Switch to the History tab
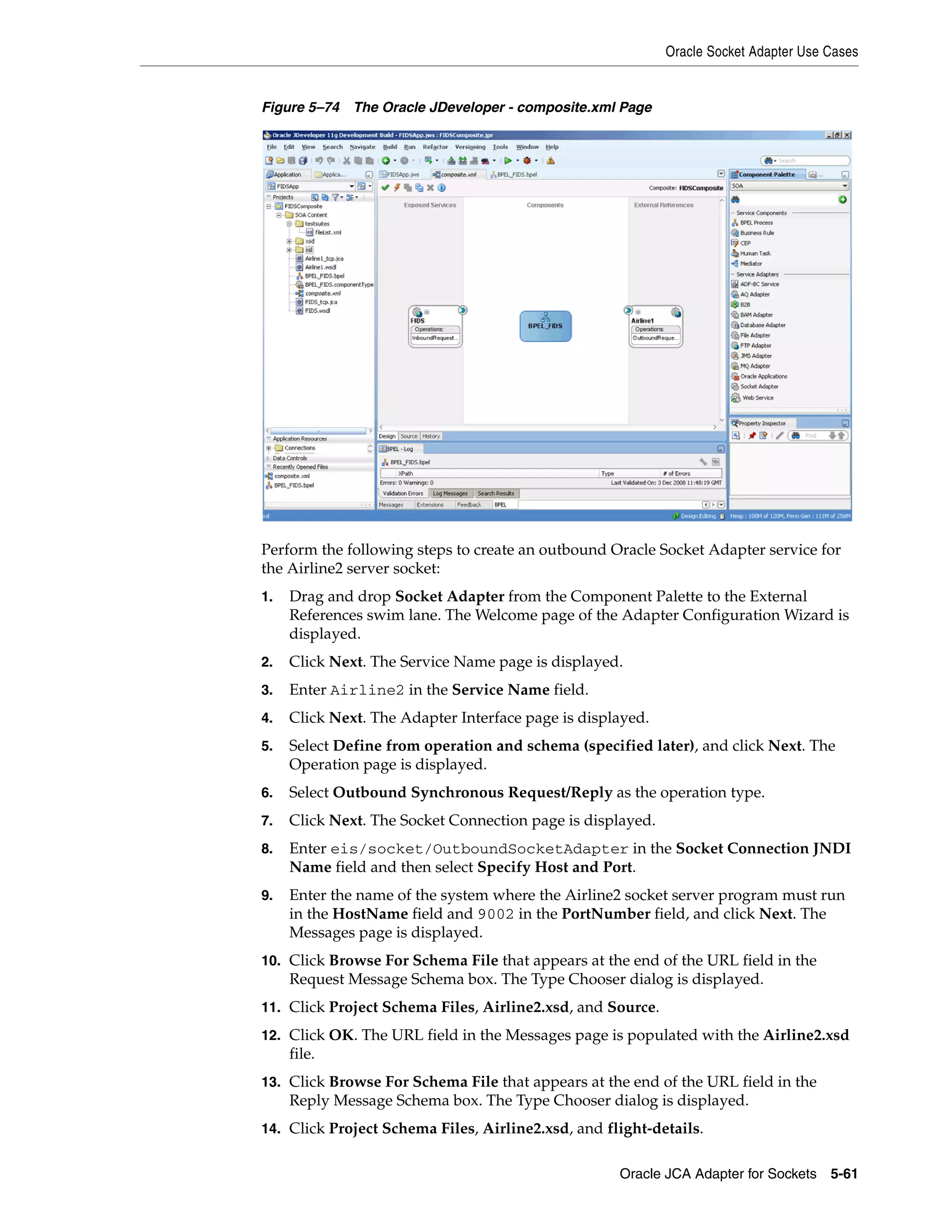The width and height of the screenshot is (952, 1232). 431,437
